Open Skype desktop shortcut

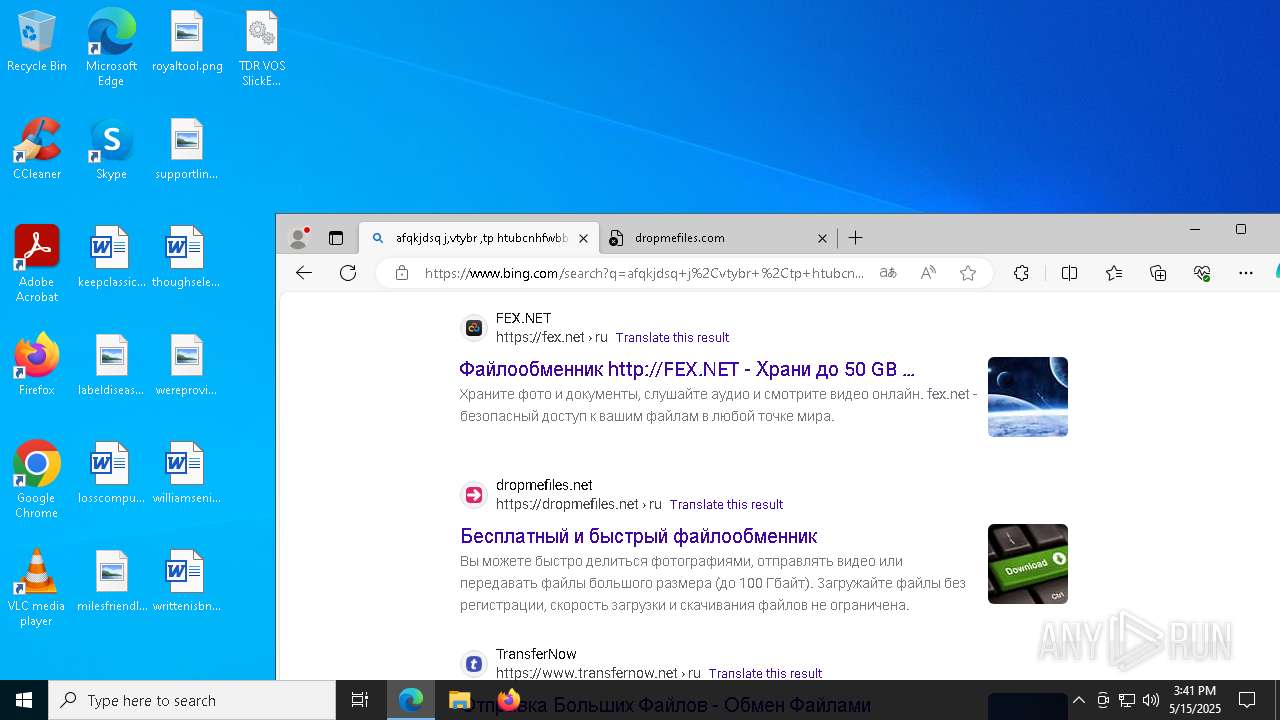(x=111, y=150)
